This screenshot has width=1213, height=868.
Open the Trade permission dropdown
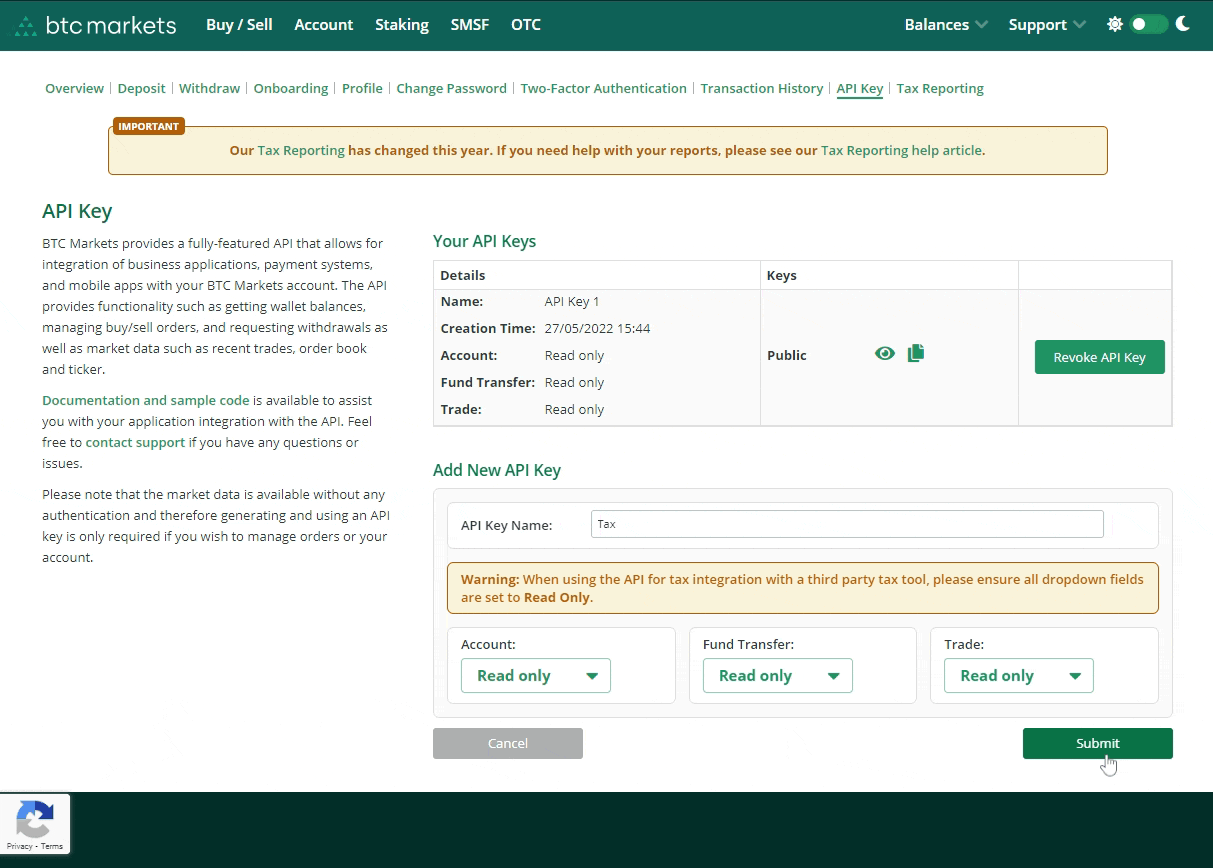[x=1019, y=676]
